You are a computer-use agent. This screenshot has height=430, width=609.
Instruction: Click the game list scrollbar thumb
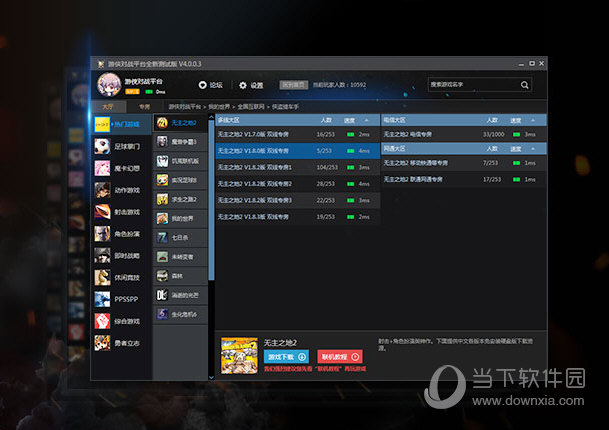[211, 200]
